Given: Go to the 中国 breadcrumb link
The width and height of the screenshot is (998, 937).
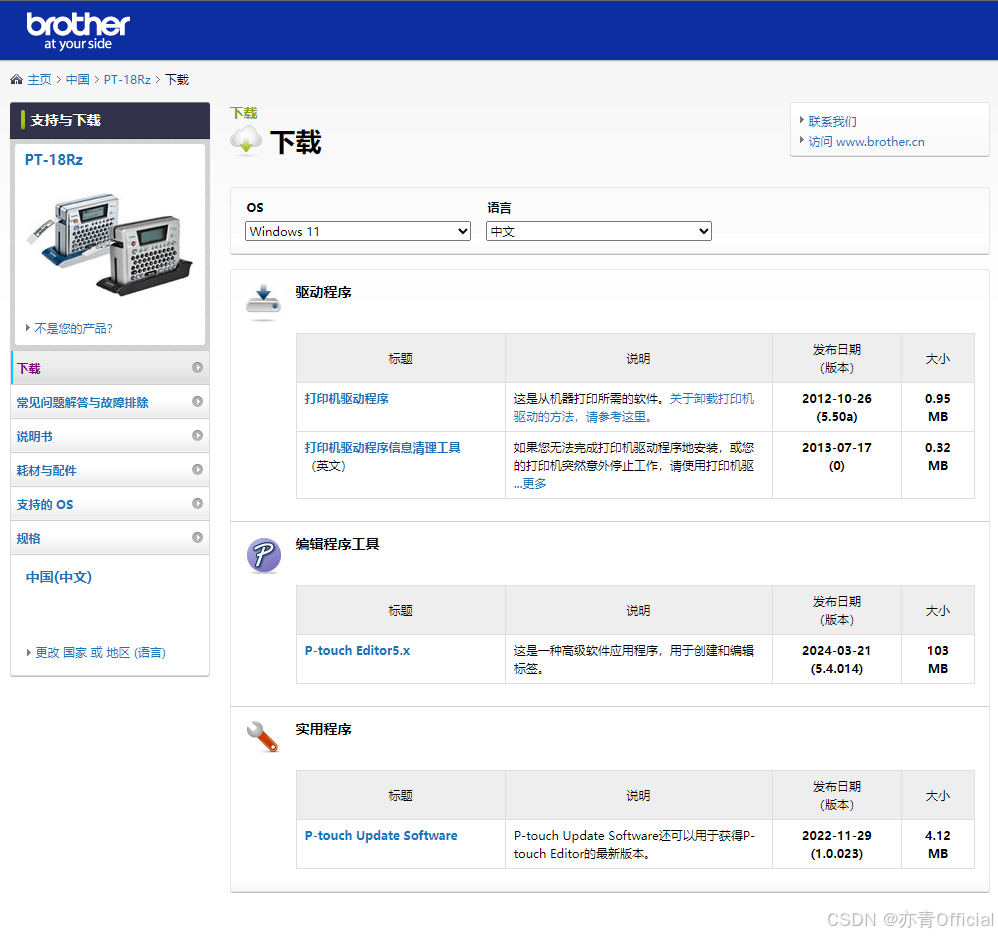Looking at the screenshot, I should (x=78, y=80).
